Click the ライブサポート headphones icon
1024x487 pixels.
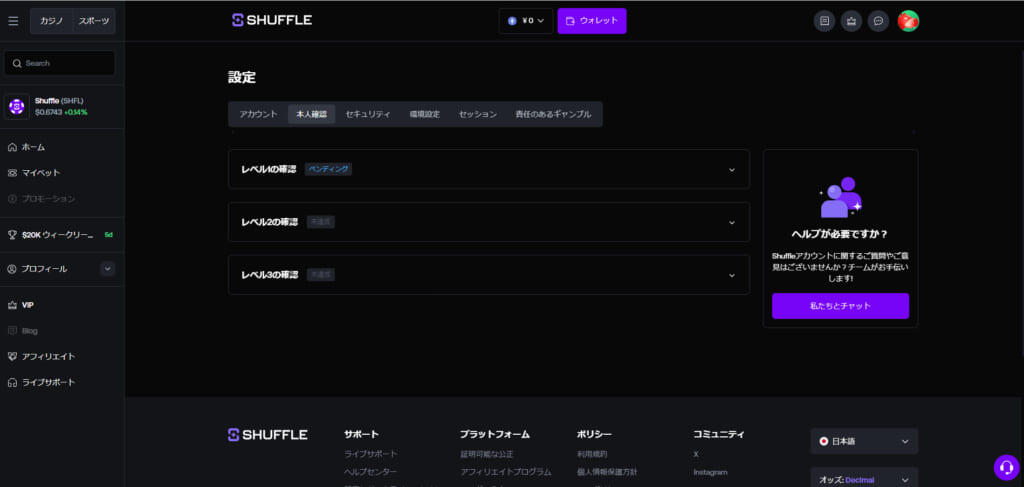(x=12, y=382)
